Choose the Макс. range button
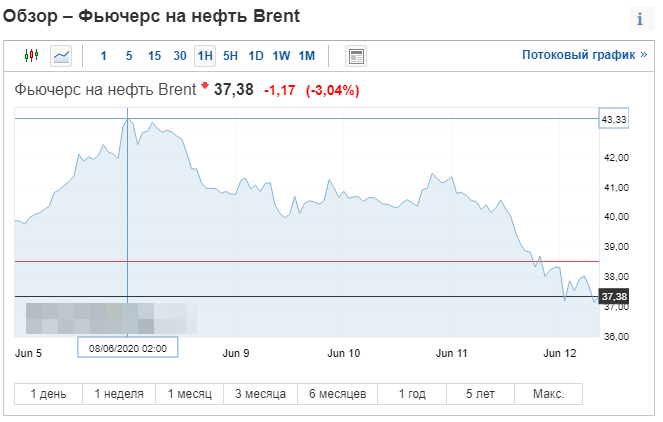663x422 pixels. 548,394
